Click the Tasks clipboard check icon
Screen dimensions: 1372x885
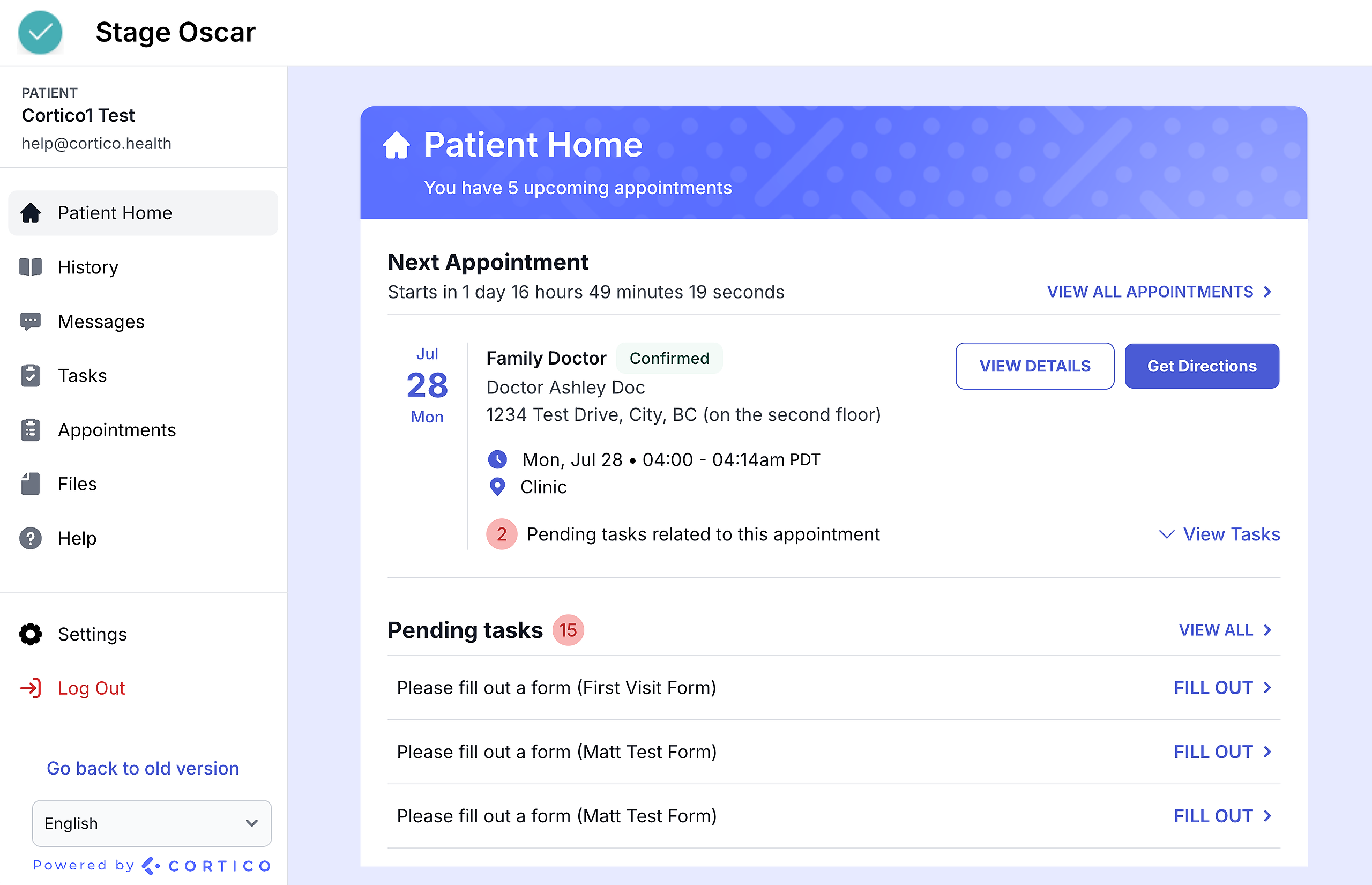point(31,376)
